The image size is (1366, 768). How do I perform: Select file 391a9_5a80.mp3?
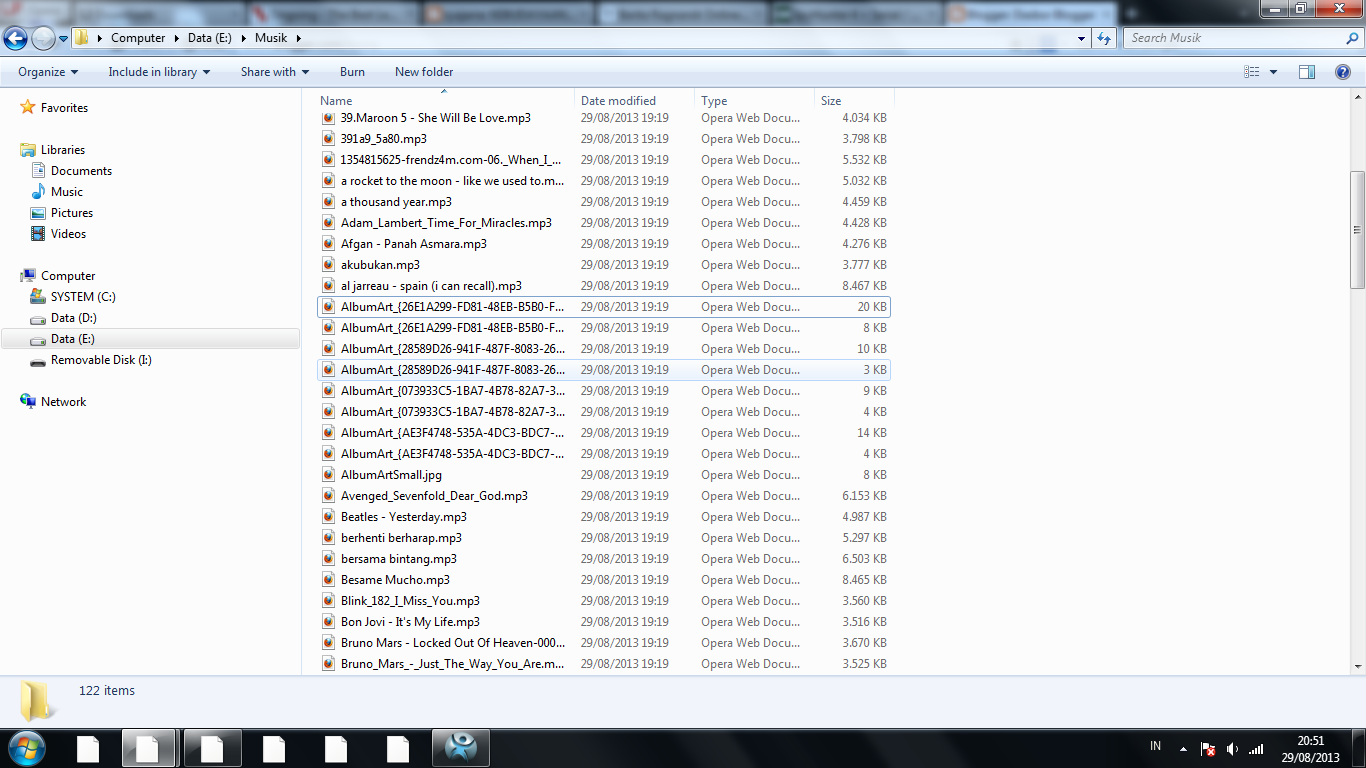coord(383,139)
